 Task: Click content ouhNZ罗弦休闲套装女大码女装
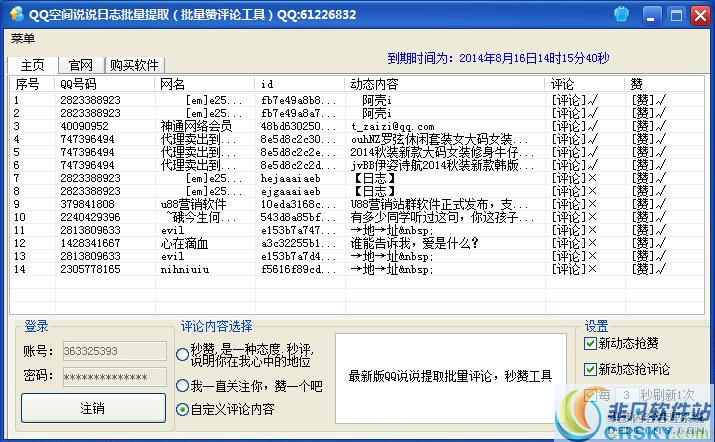tap(440, 139)
